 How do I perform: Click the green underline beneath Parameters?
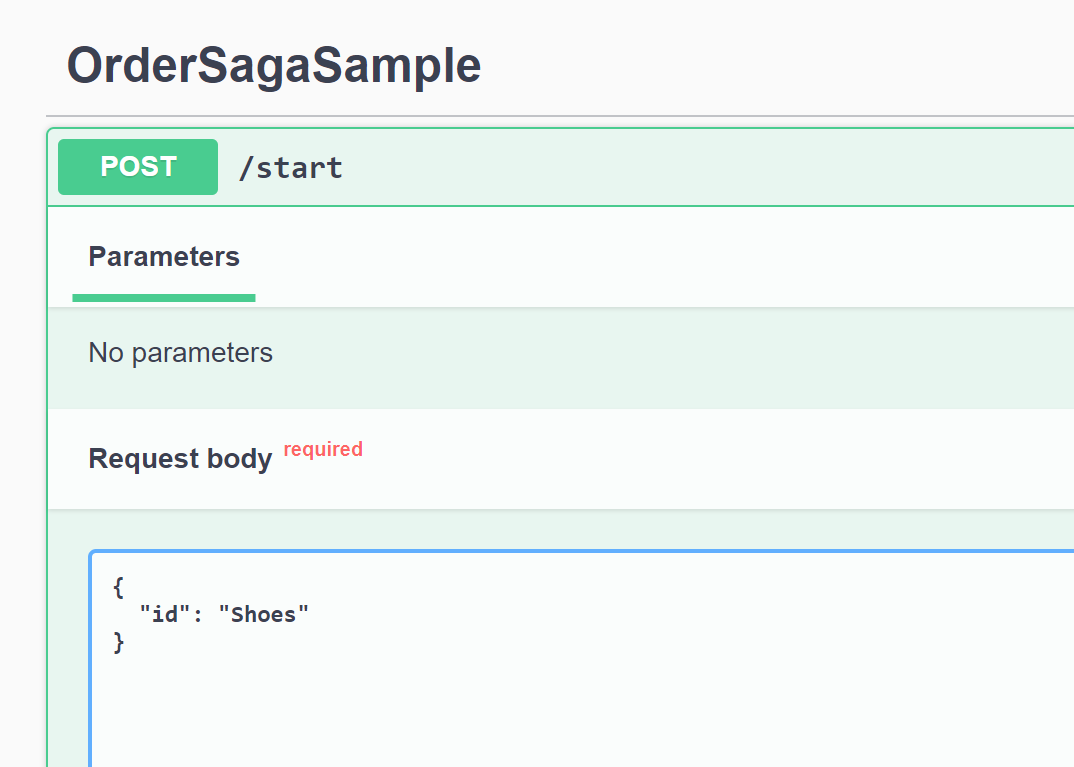point(164,297)
